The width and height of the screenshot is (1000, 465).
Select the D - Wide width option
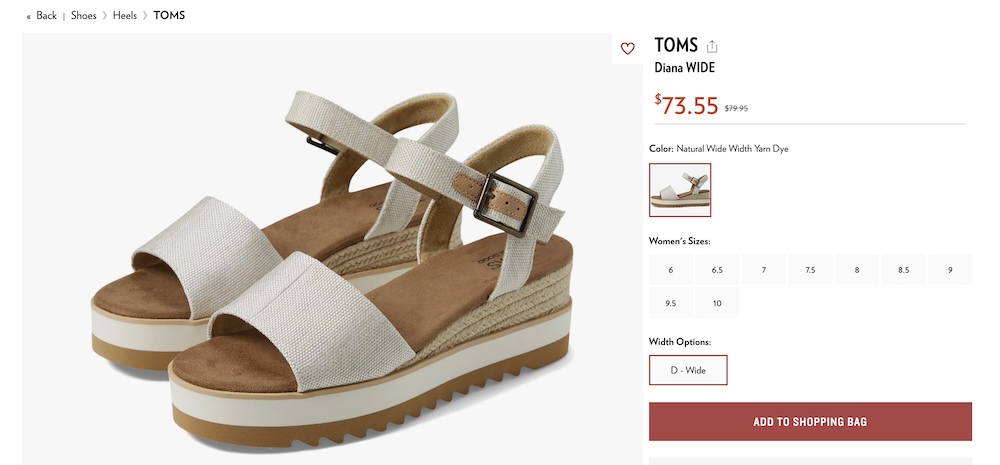click(x=688, y=370)
